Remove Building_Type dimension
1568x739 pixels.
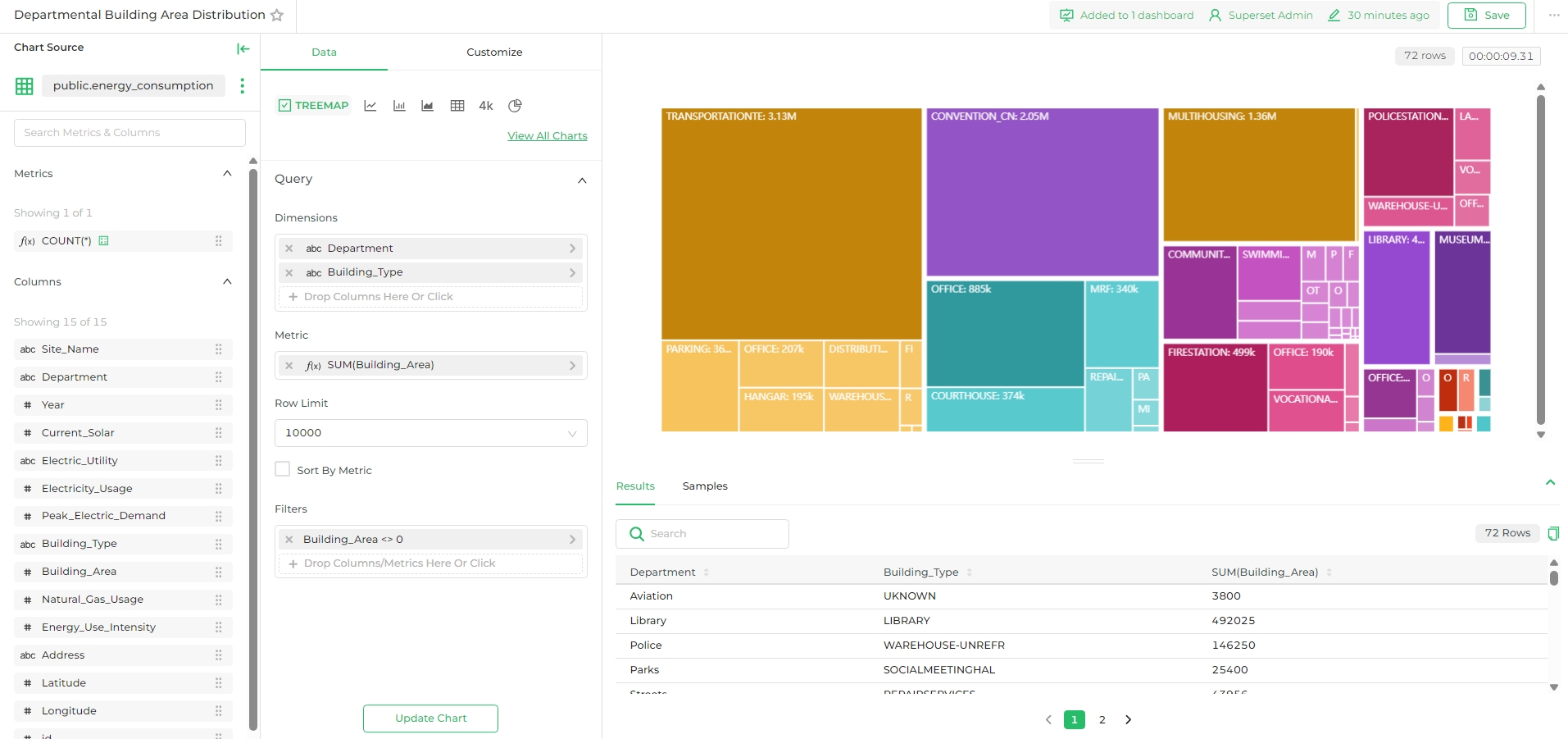click(289, 272)
